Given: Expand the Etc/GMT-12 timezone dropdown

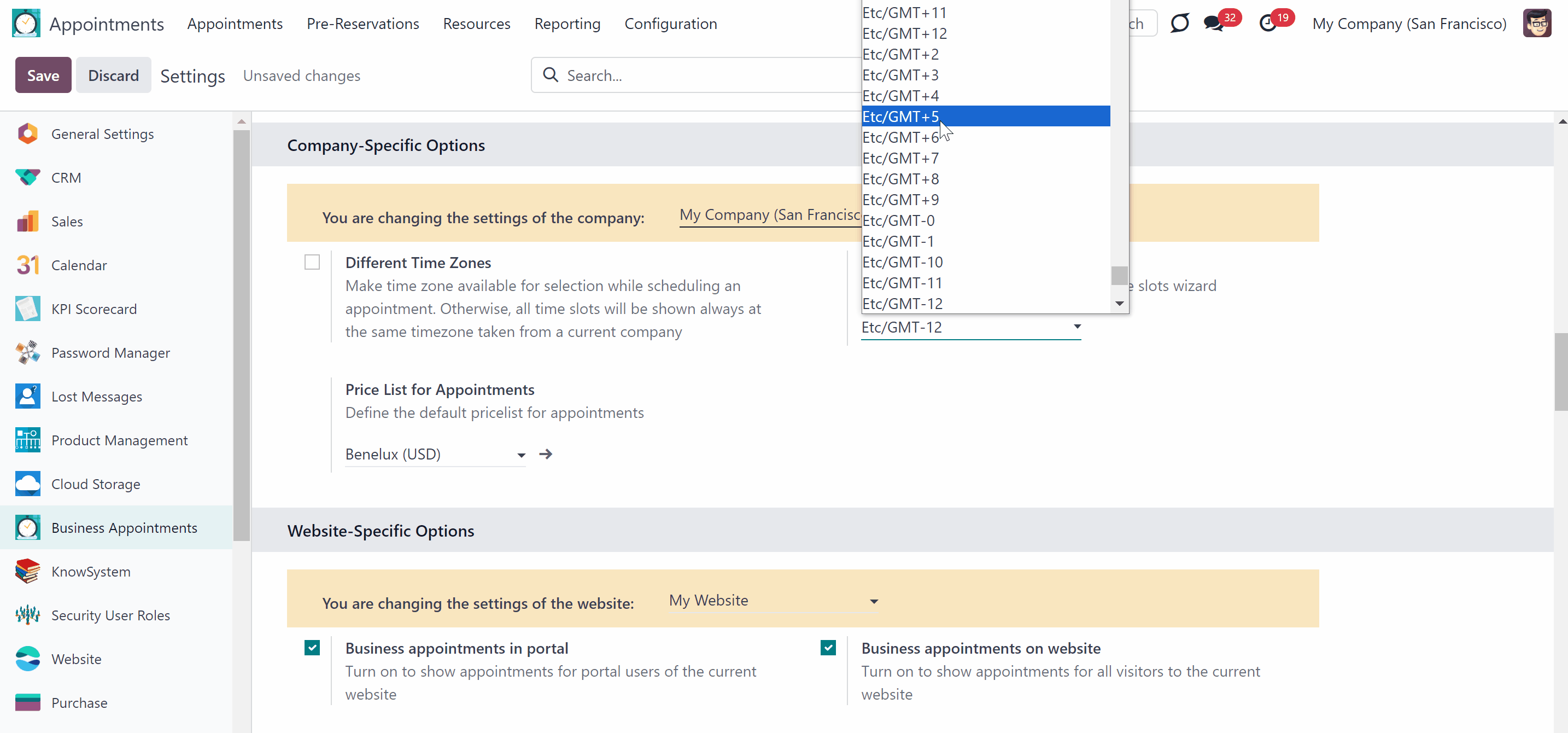Looking at the screenshot, I should pos(971,328).
